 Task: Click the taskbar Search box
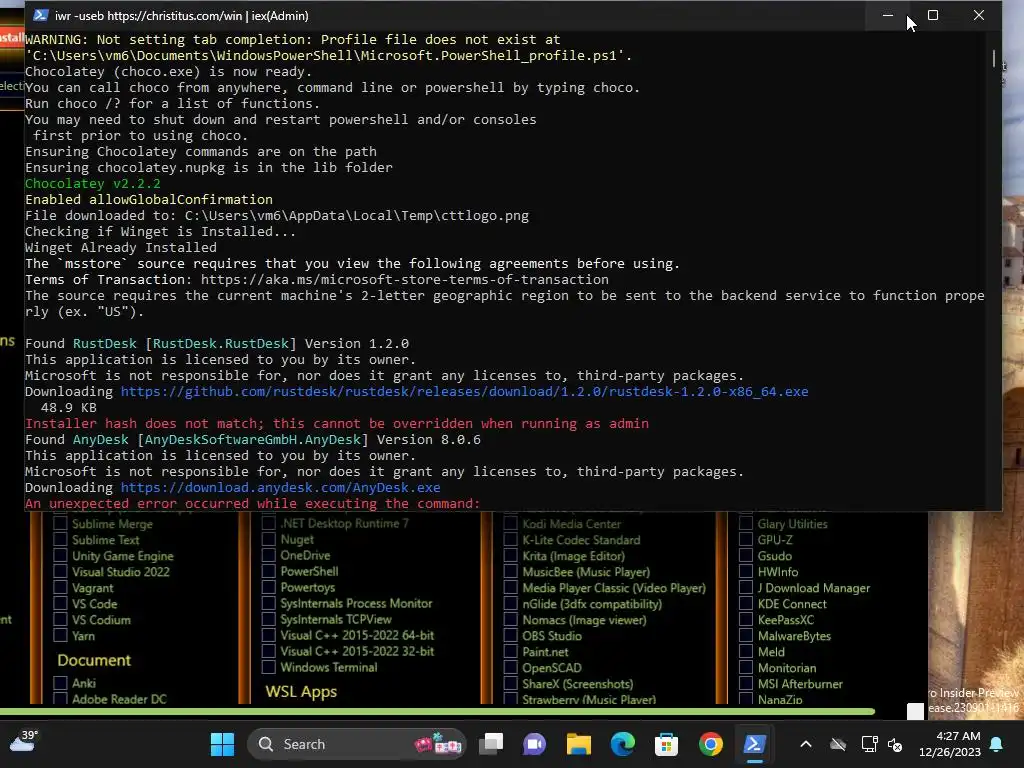pos(356,744)
